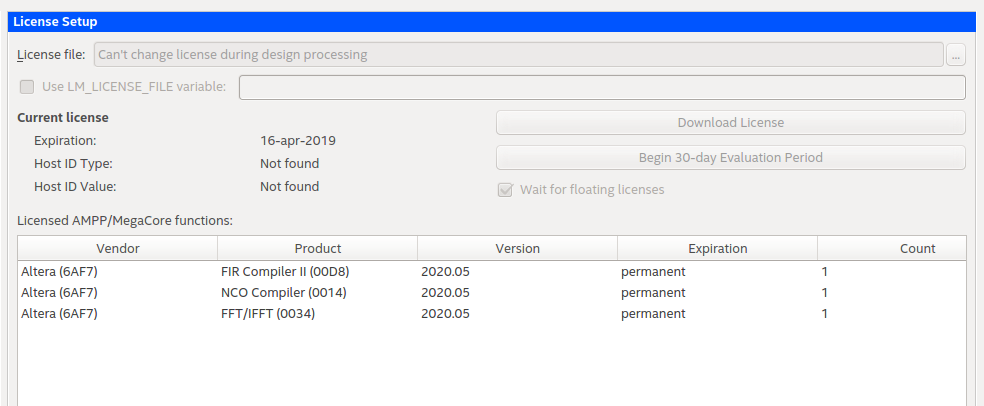Image resolution: width=984 pixels, height=406 pixels.
Task: Click the LM_LICENSE_FILE variable text field
Action: (x=601, y=87)
